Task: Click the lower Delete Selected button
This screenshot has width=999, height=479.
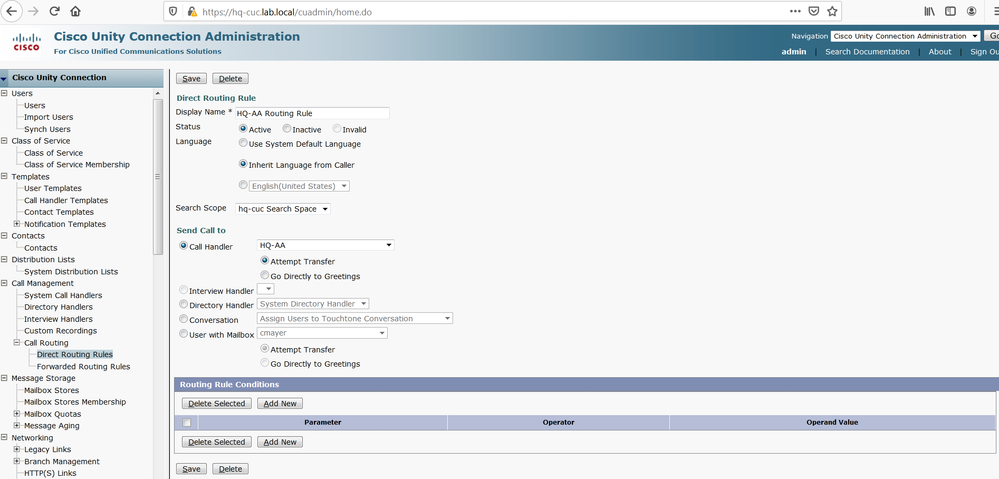Action: coord(217,442)
